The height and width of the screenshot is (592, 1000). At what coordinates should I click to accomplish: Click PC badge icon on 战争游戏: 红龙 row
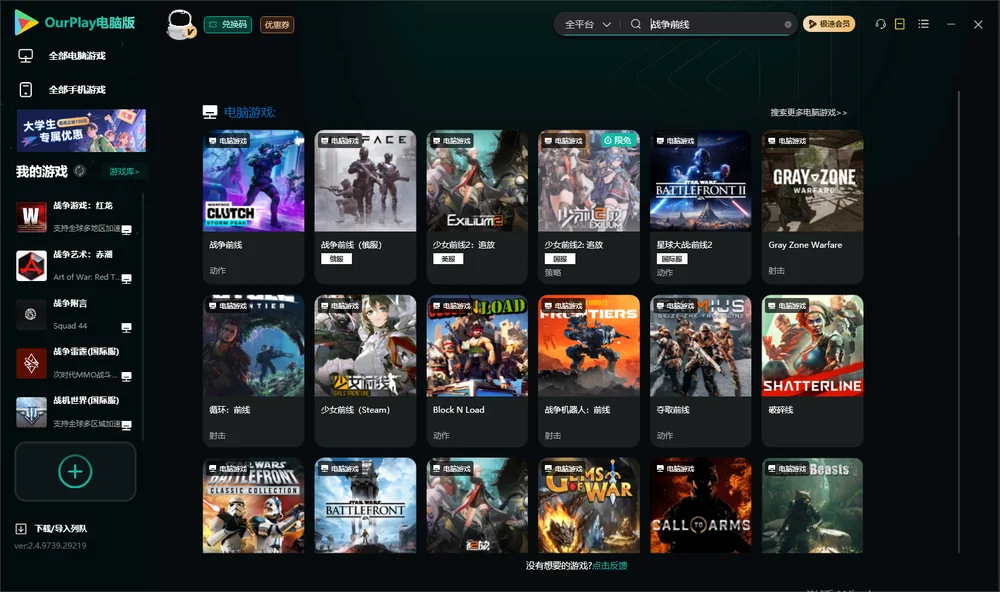coord(126,230)
